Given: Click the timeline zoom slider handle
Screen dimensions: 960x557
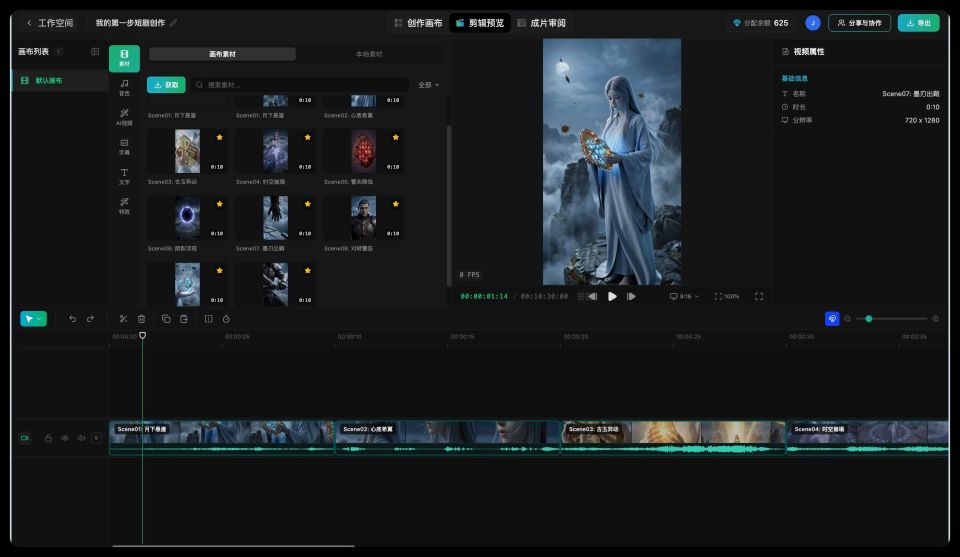Looking at the screenshot, I should click(x=868, y=319).
